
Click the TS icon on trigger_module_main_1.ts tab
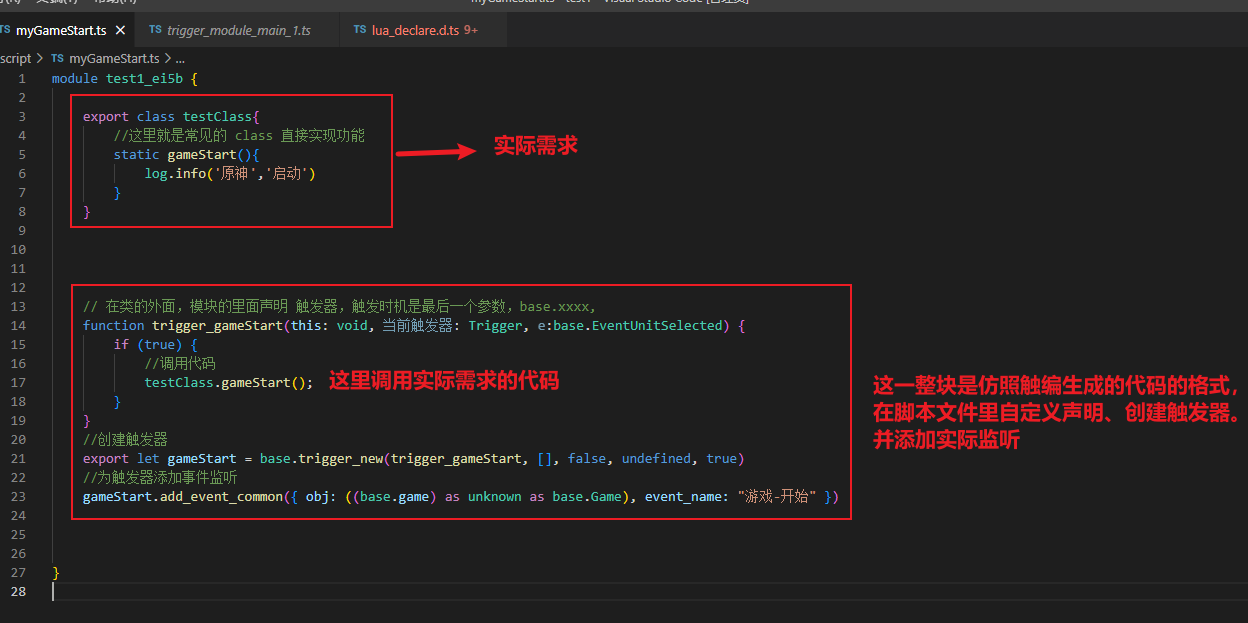pos(155,30)
